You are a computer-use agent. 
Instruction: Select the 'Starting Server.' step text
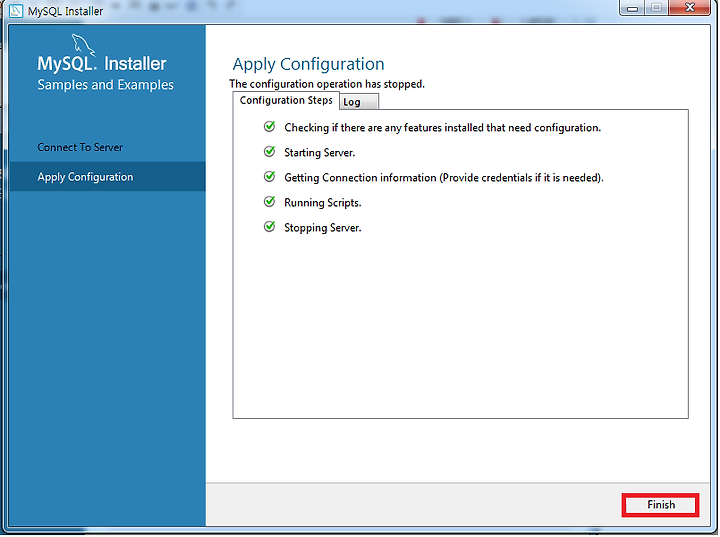pyautogui.click(x=320, y=153)
